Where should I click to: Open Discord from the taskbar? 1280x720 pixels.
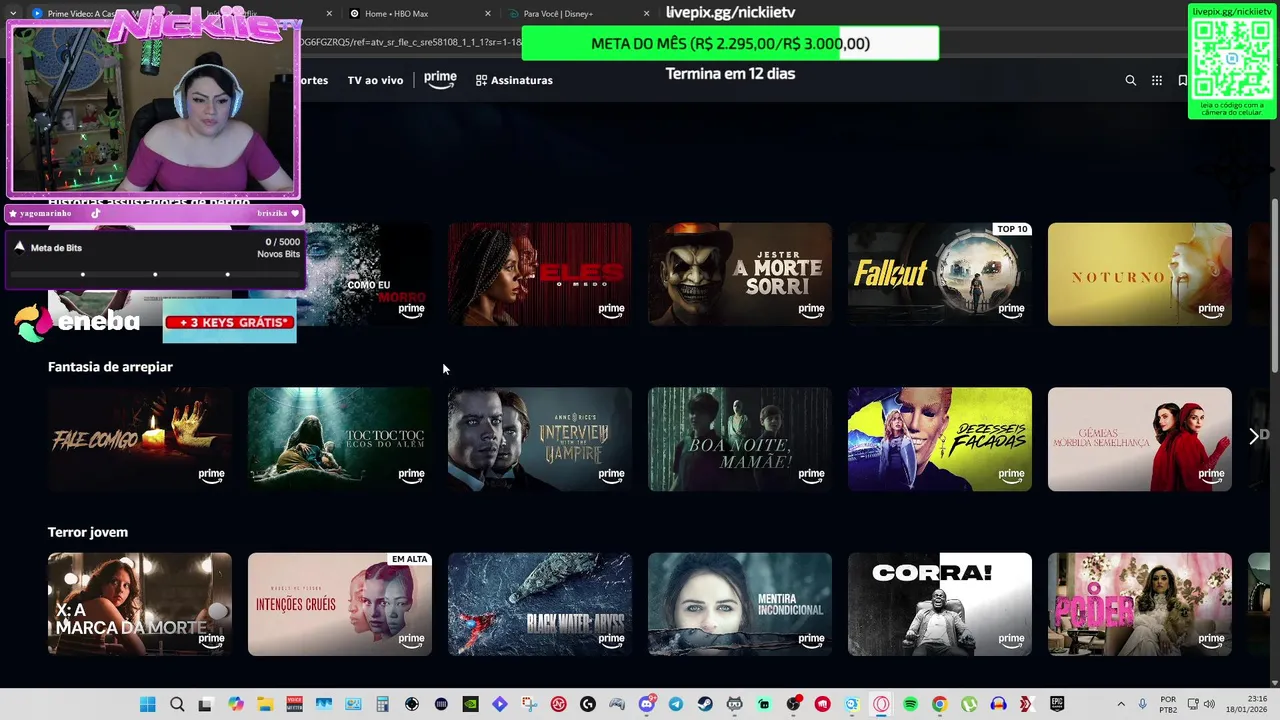(x=646, y=704)
